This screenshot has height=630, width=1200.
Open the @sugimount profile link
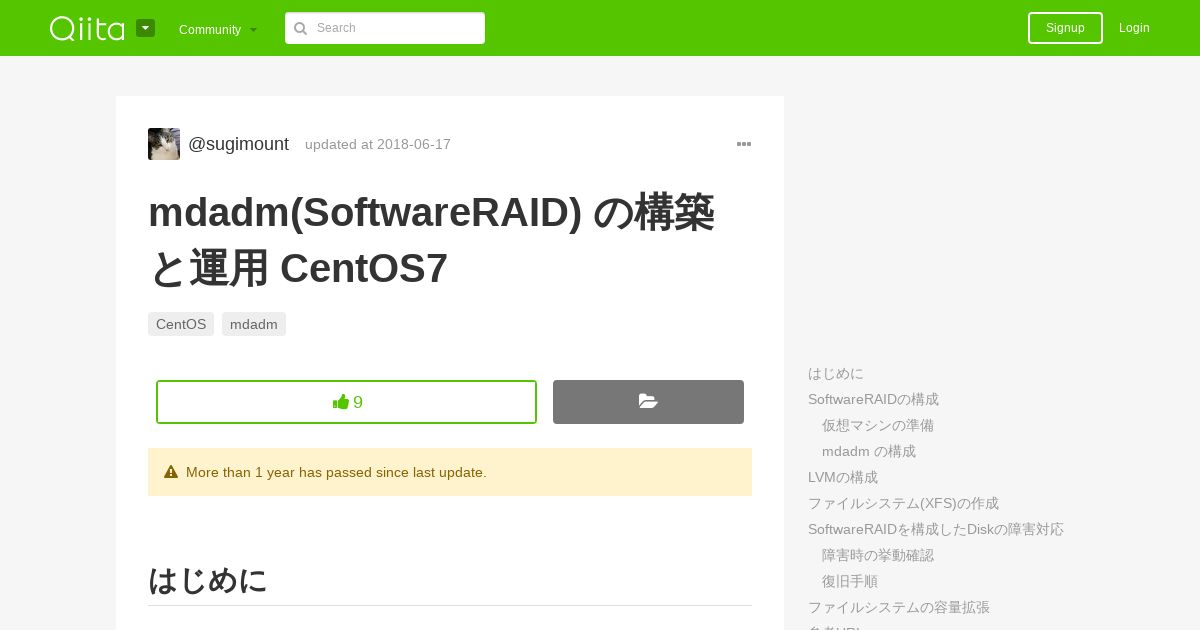point(238,144)
